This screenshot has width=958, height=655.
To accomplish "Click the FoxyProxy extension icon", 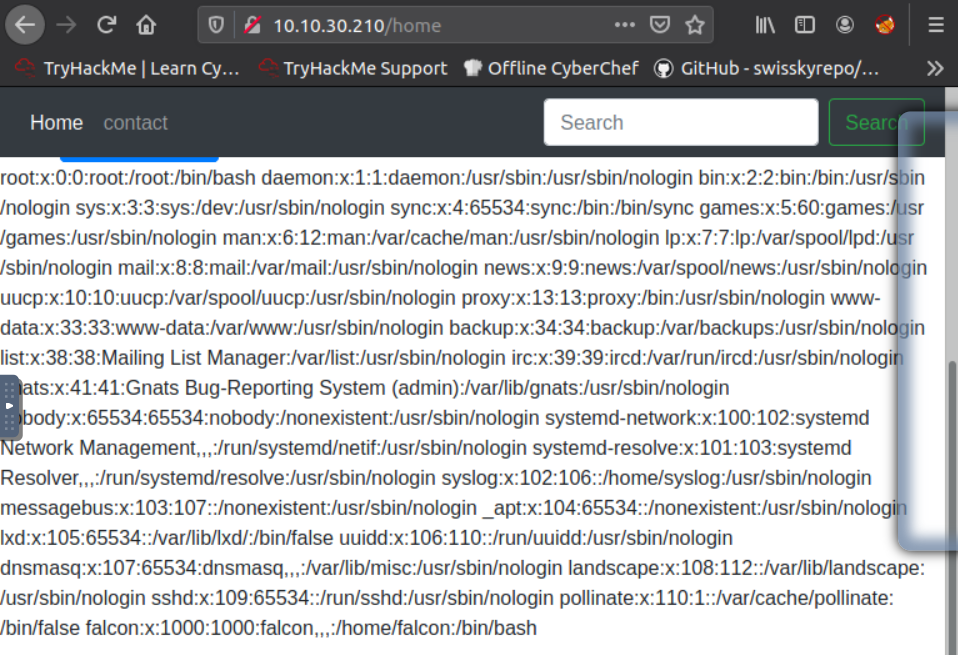I will (885, 25).
